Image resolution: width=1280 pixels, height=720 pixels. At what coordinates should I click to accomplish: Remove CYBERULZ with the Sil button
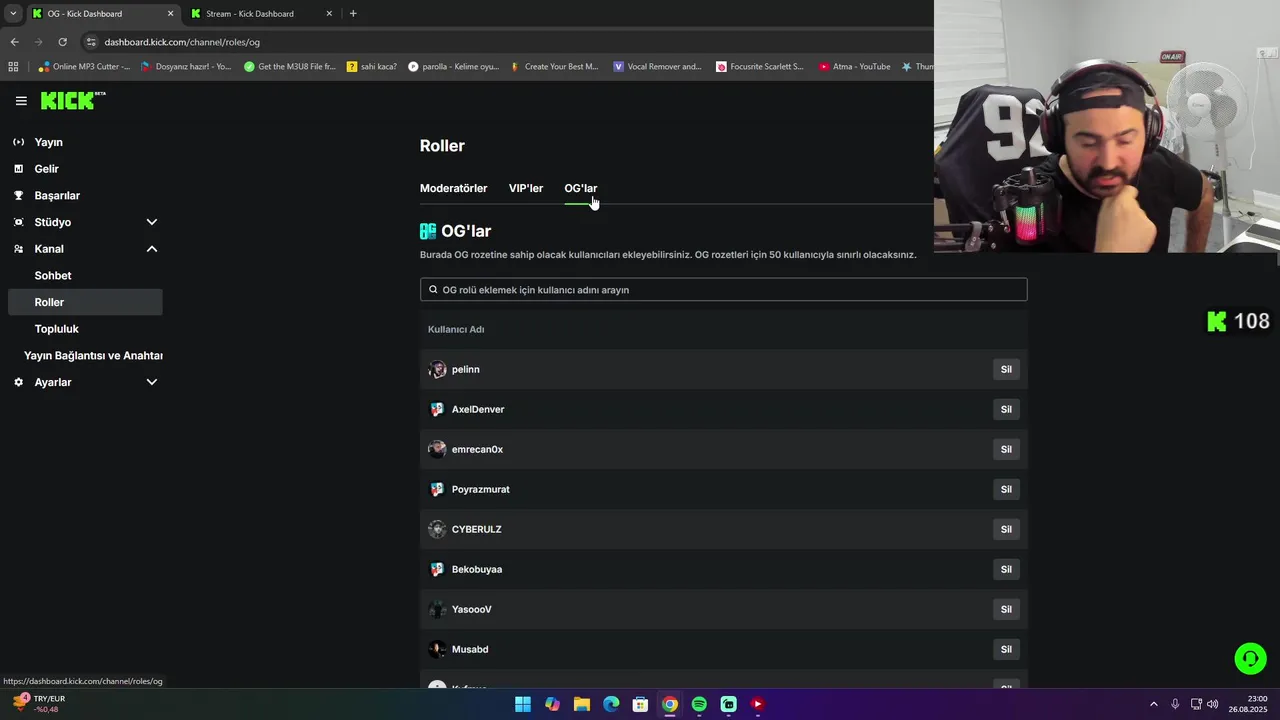[x=1006, y=529]
